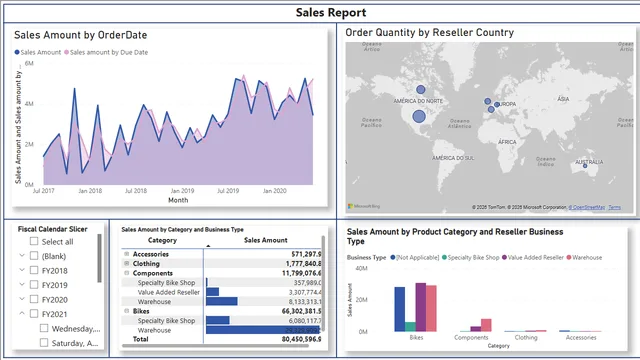Image resolution: width=640 pixels, height=360 pixels.
Task: Select the green Specialty Bike Shop bar for Bikes
Action: (x=411, y=327)
